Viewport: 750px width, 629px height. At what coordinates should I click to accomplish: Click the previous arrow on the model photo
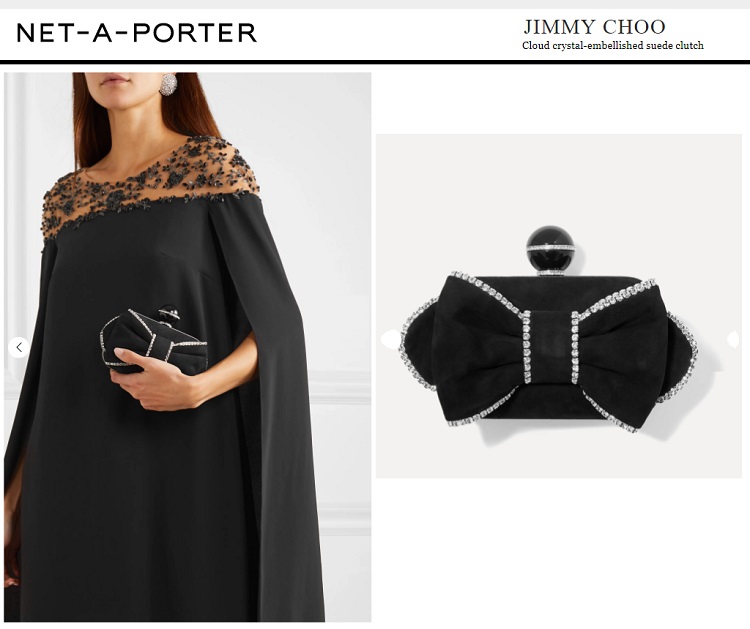click(x=19, y=347)
